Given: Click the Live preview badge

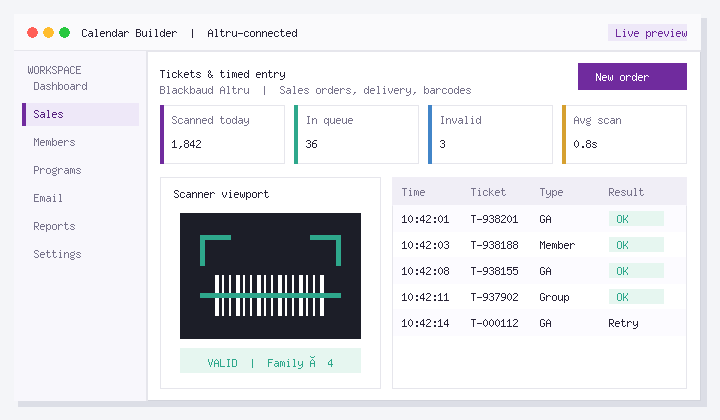Looking at the screenshot, I should [x=647, y=33].
